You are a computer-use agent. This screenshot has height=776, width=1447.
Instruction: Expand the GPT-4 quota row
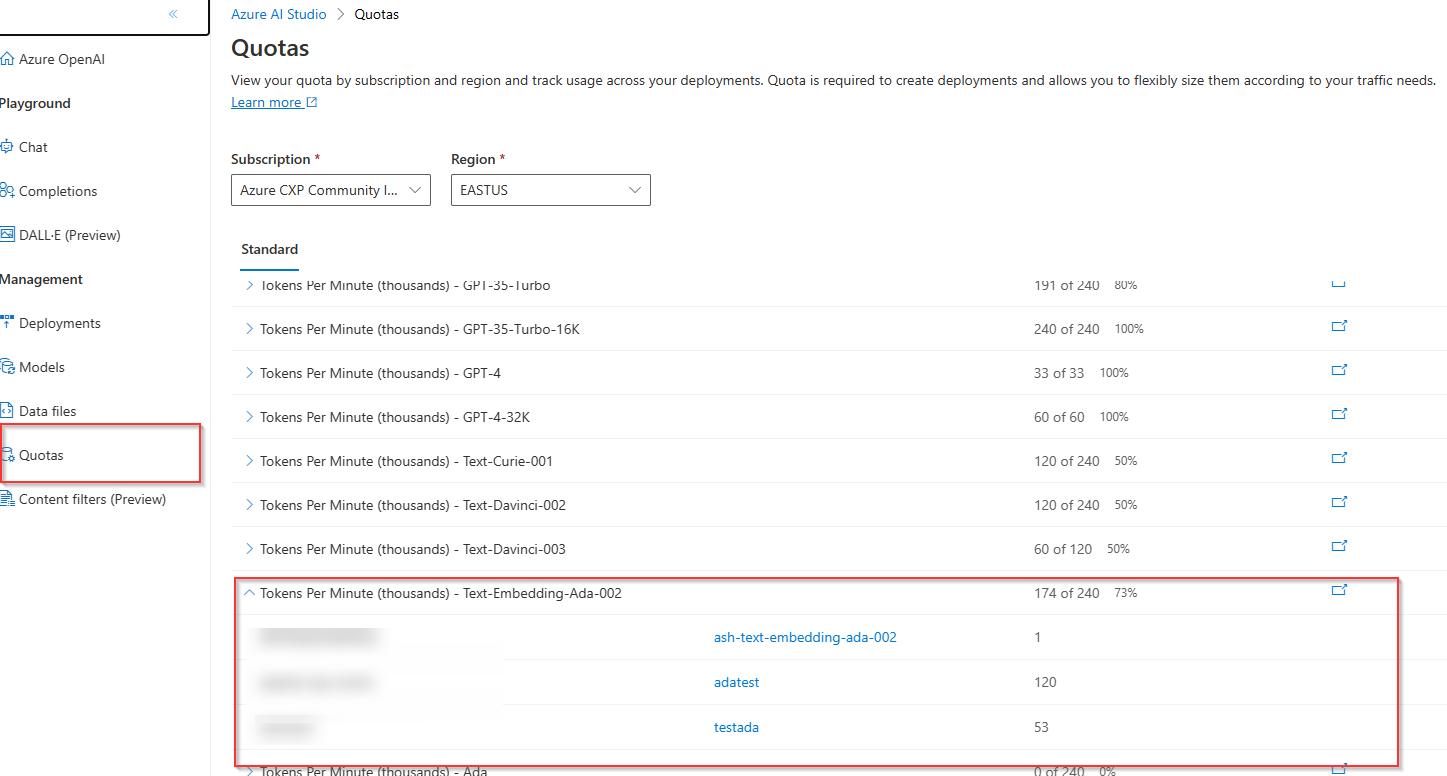250,373
